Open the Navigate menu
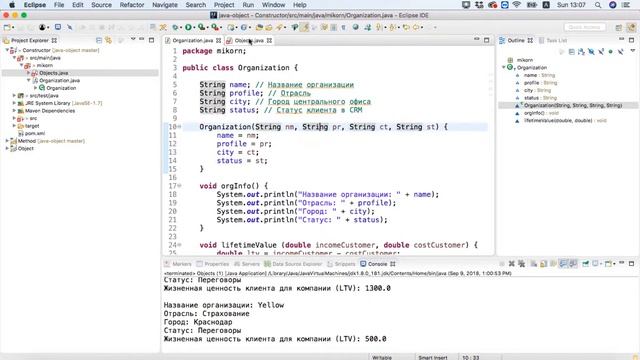Image resolution: width=640 pixels, height=360 pixels. tap(165, 5)
